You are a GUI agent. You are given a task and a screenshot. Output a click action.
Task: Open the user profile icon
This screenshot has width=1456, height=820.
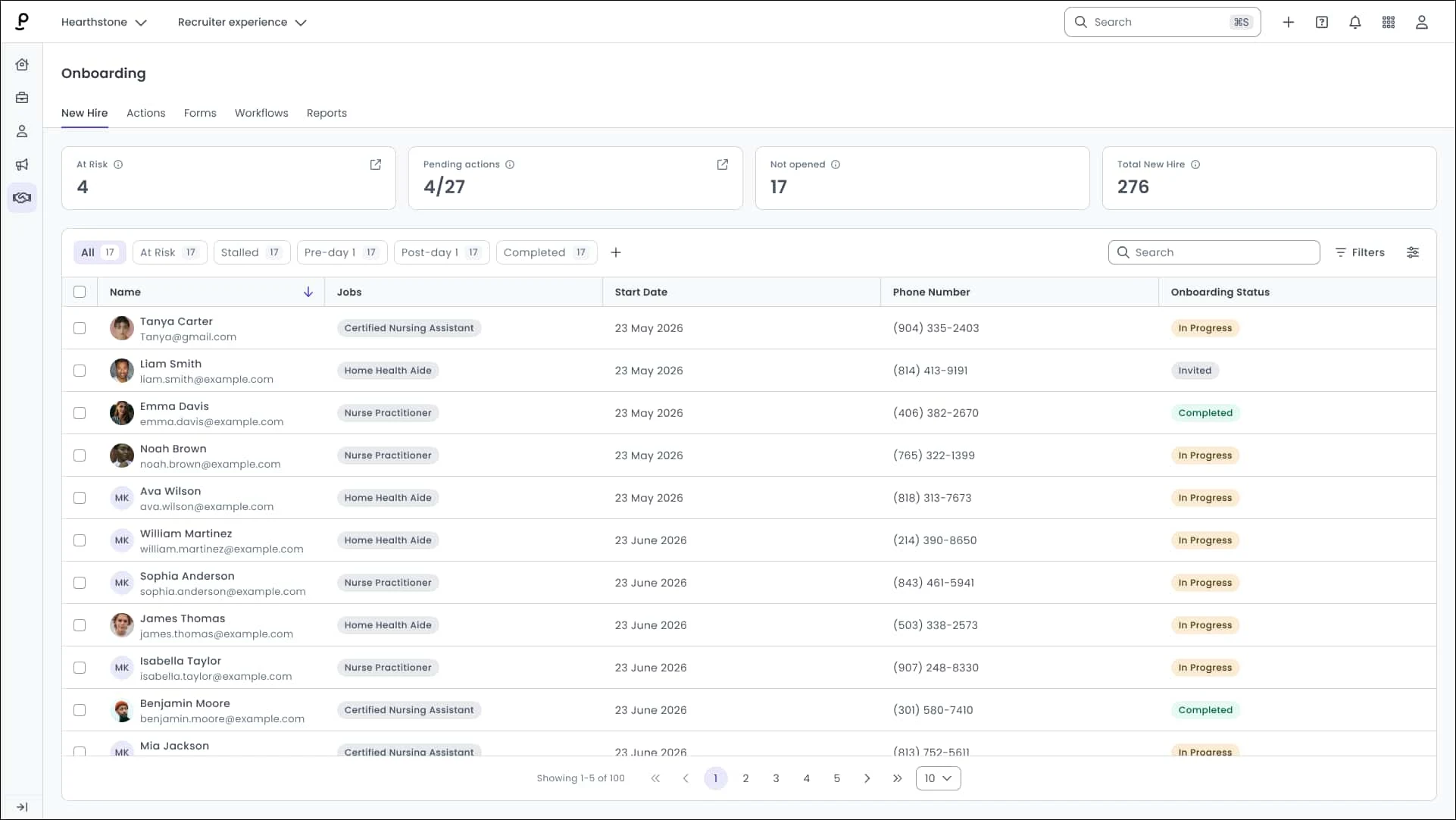tap(1422, 22)
